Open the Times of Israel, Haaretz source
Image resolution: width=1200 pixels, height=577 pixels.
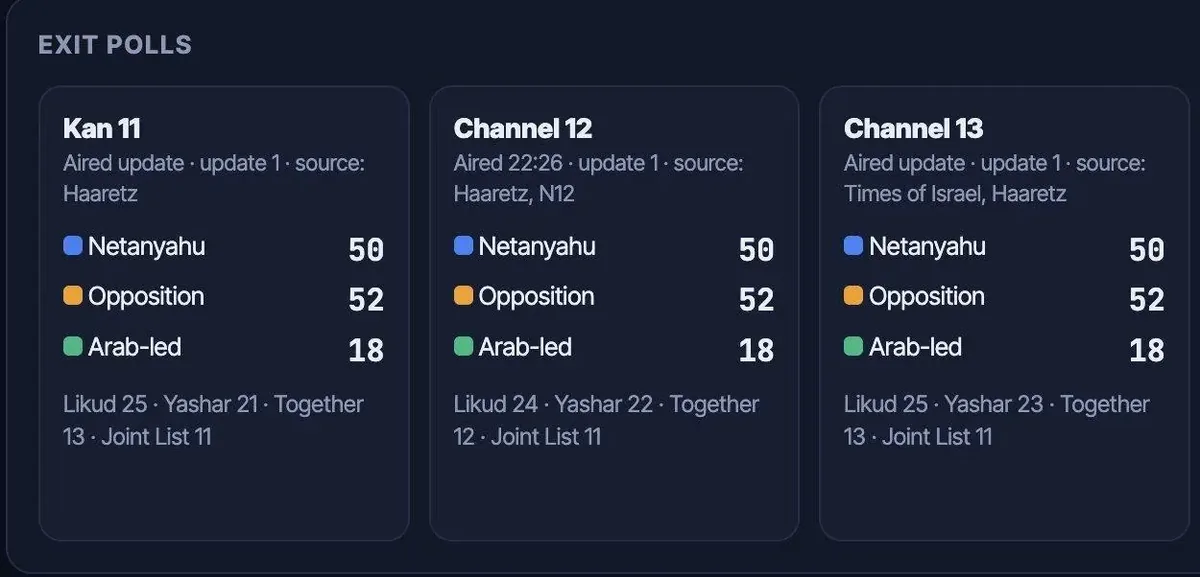click(x=955, y=194)
